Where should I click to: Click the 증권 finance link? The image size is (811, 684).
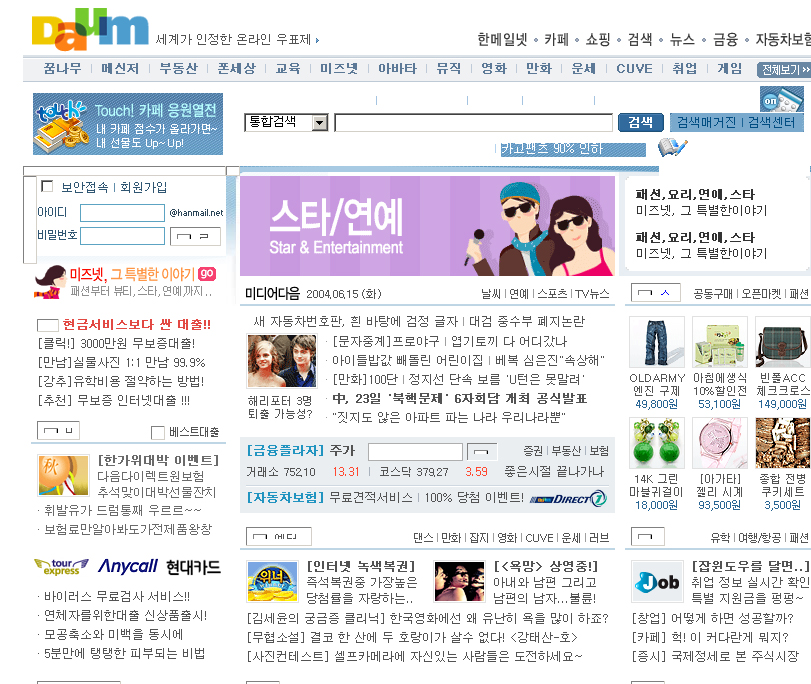[x=533, y=451]
